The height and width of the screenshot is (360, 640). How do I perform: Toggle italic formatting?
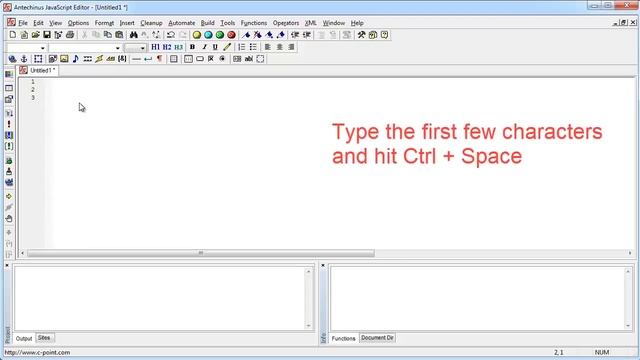pyautogui.click(x=204, y=47)
